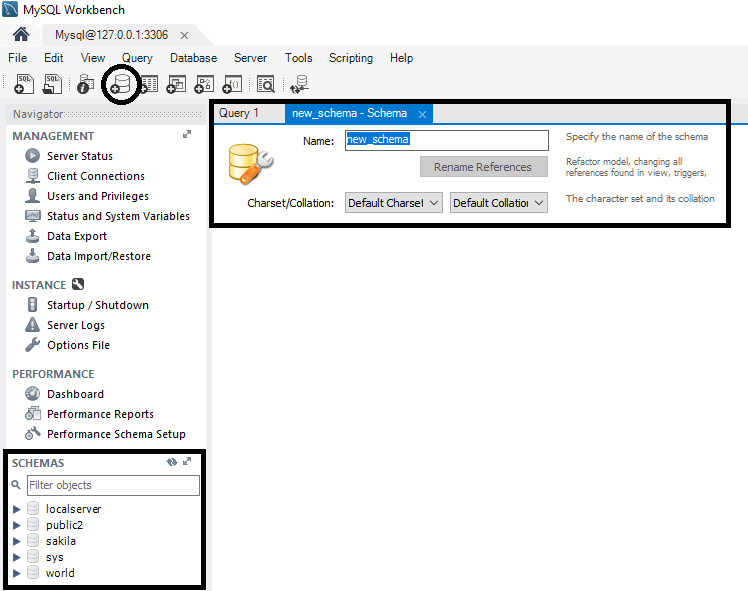Click the search table data icon

click(265, 85)
